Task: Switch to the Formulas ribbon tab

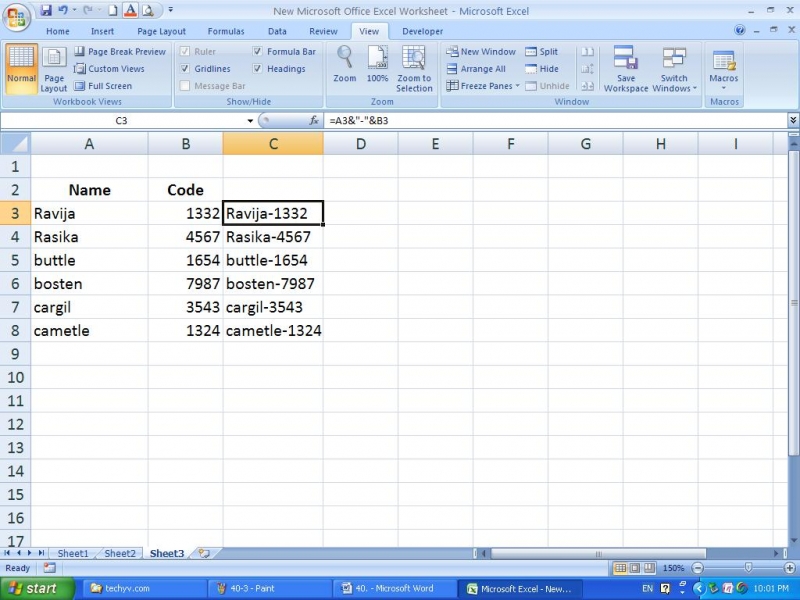Action: tap(225, 31)
